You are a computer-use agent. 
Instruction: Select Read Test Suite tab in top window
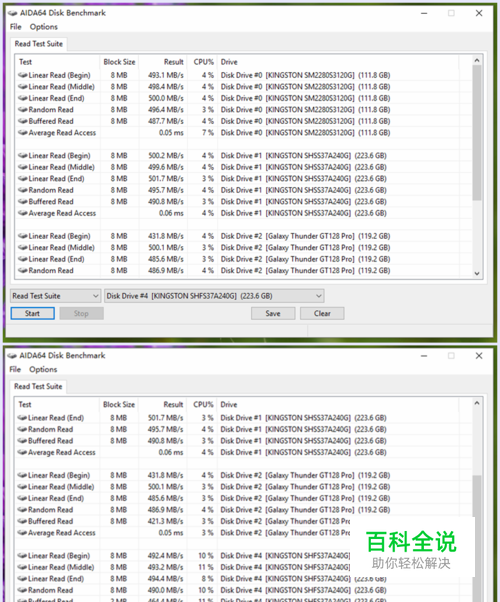pyautogui.click(x=39, y=44)
